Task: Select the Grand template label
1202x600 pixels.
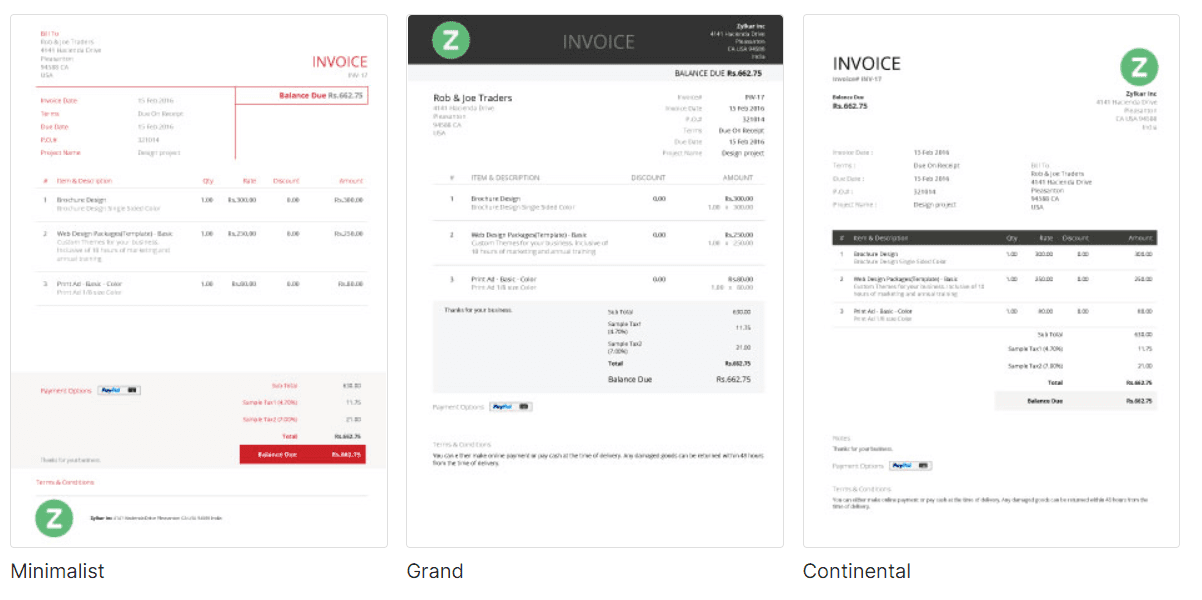Action: click(433, 571)
